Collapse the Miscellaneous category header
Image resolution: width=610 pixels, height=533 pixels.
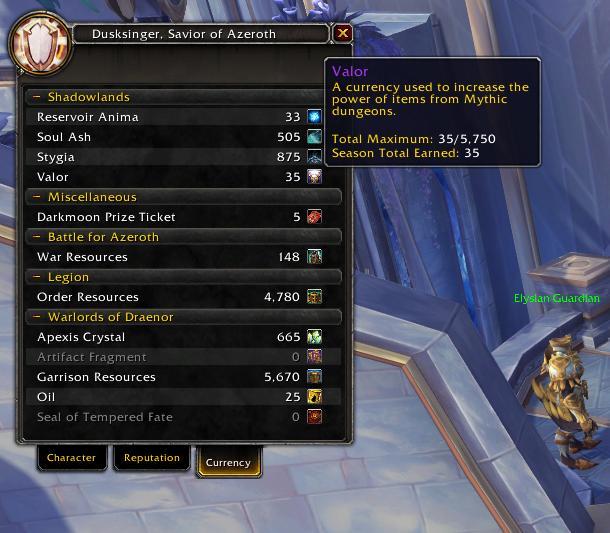point(37,197)
